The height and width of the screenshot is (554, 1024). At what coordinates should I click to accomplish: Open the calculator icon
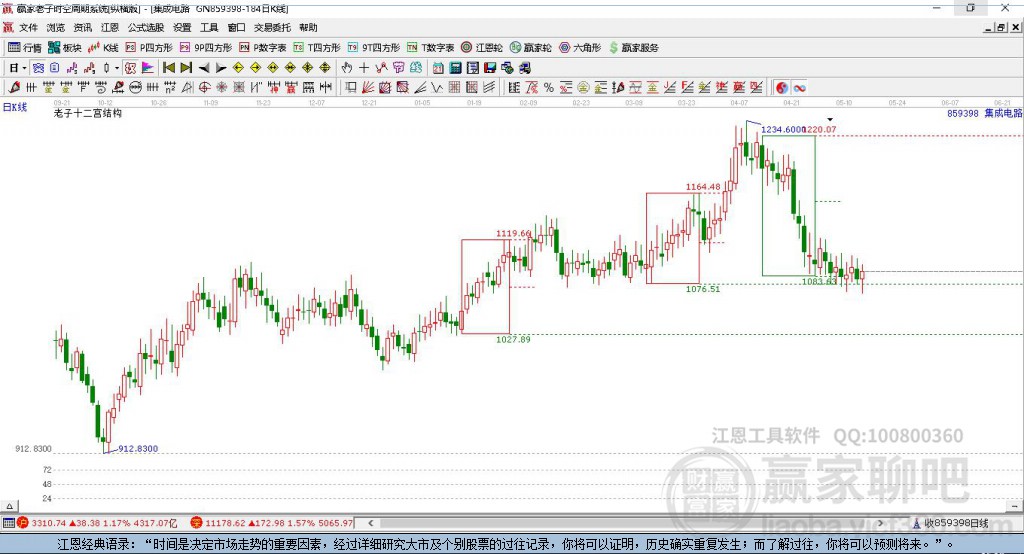click(455, 68)
